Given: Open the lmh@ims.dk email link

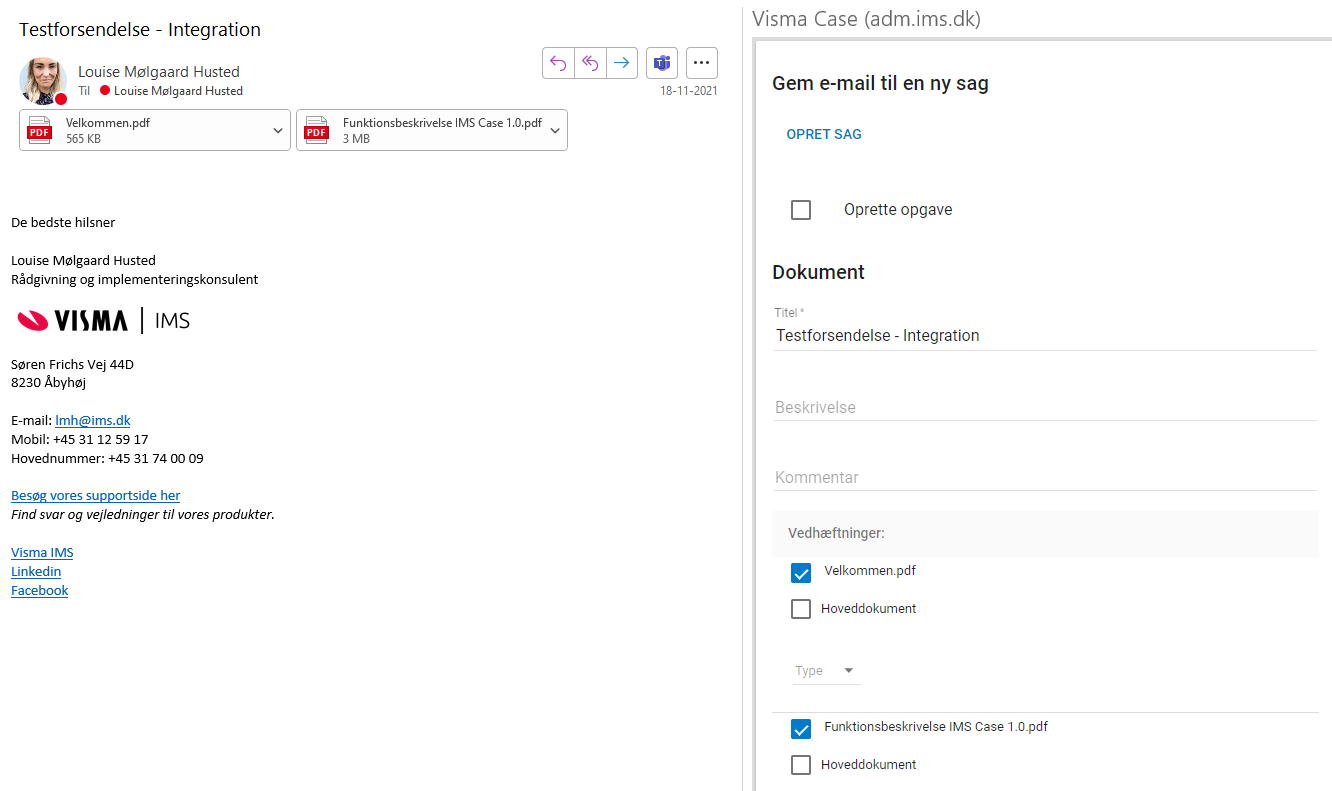Looking at the screenshot, I should (93, 421).
